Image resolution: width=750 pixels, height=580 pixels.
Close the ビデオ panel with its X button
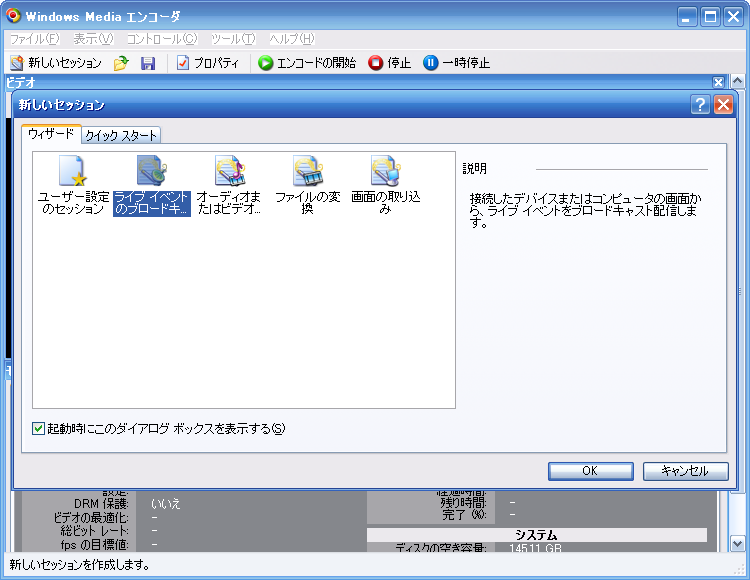pos(718,82)
